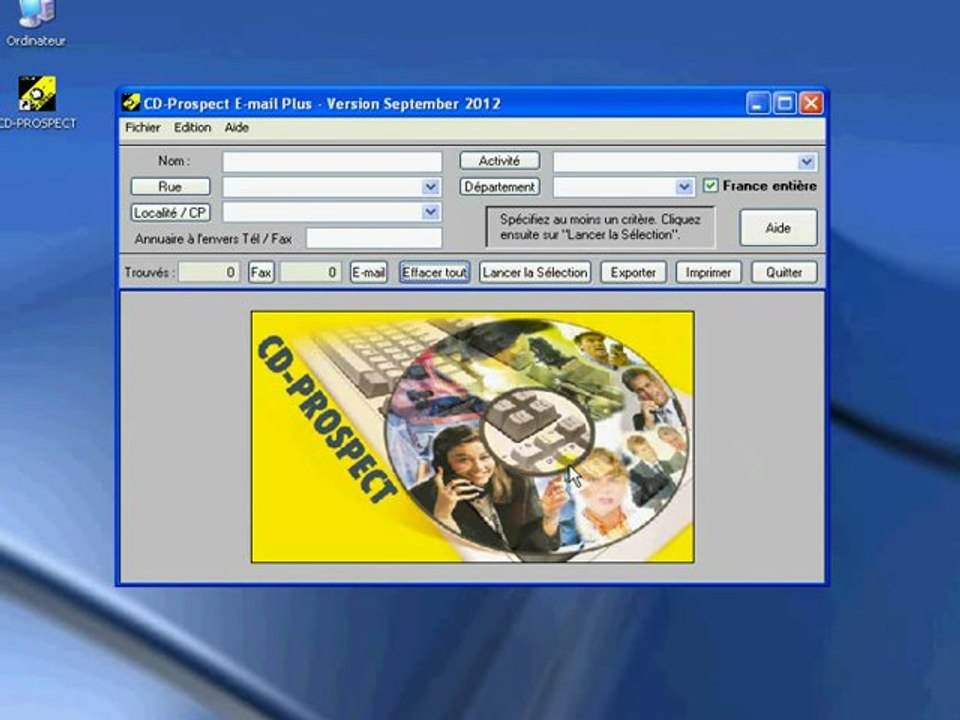
Task: Launch search with Lancer la Sélection
Action: click(535, 272)
